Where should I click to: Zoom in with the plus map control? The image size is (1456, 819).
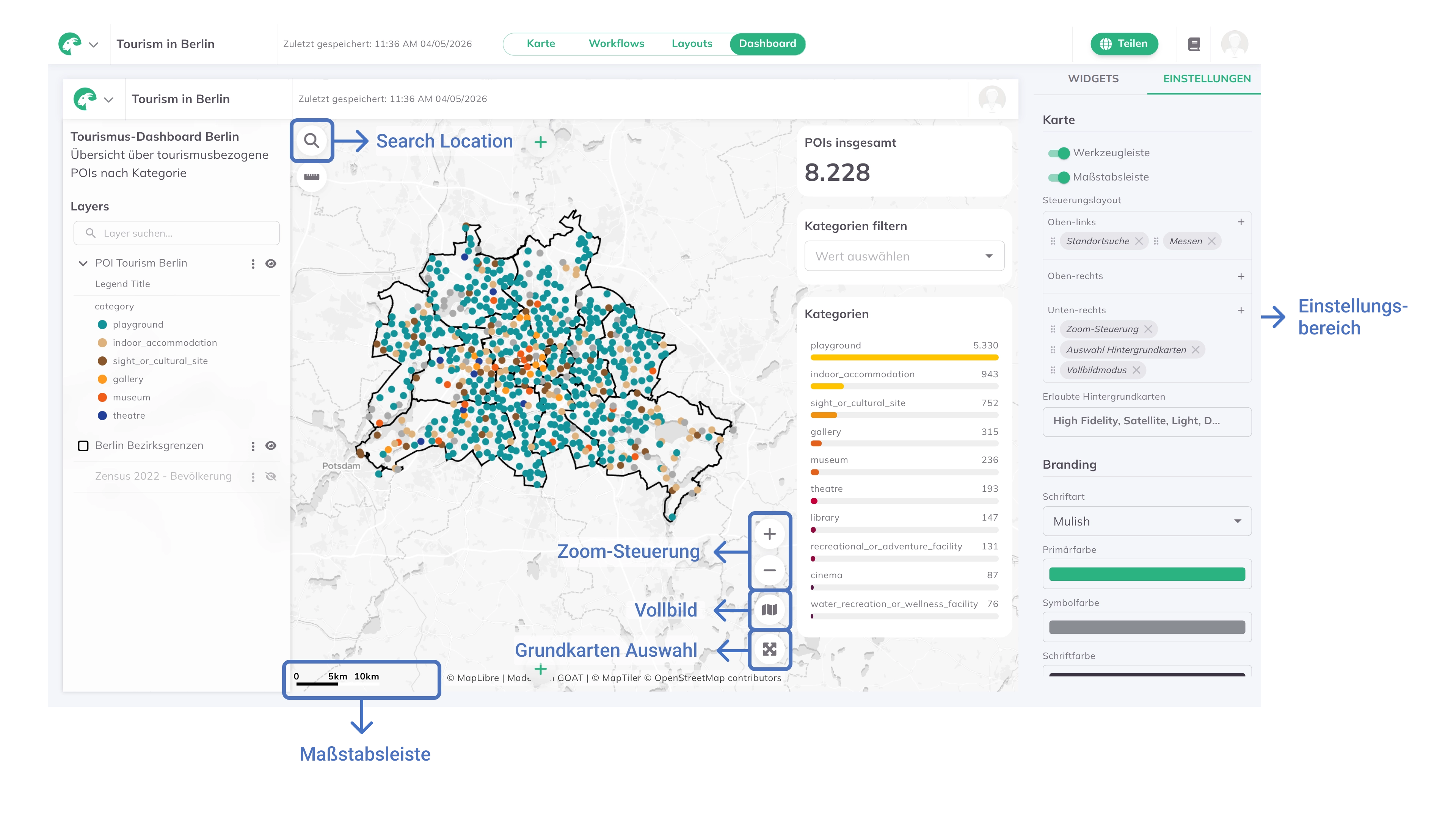point(769,534)
